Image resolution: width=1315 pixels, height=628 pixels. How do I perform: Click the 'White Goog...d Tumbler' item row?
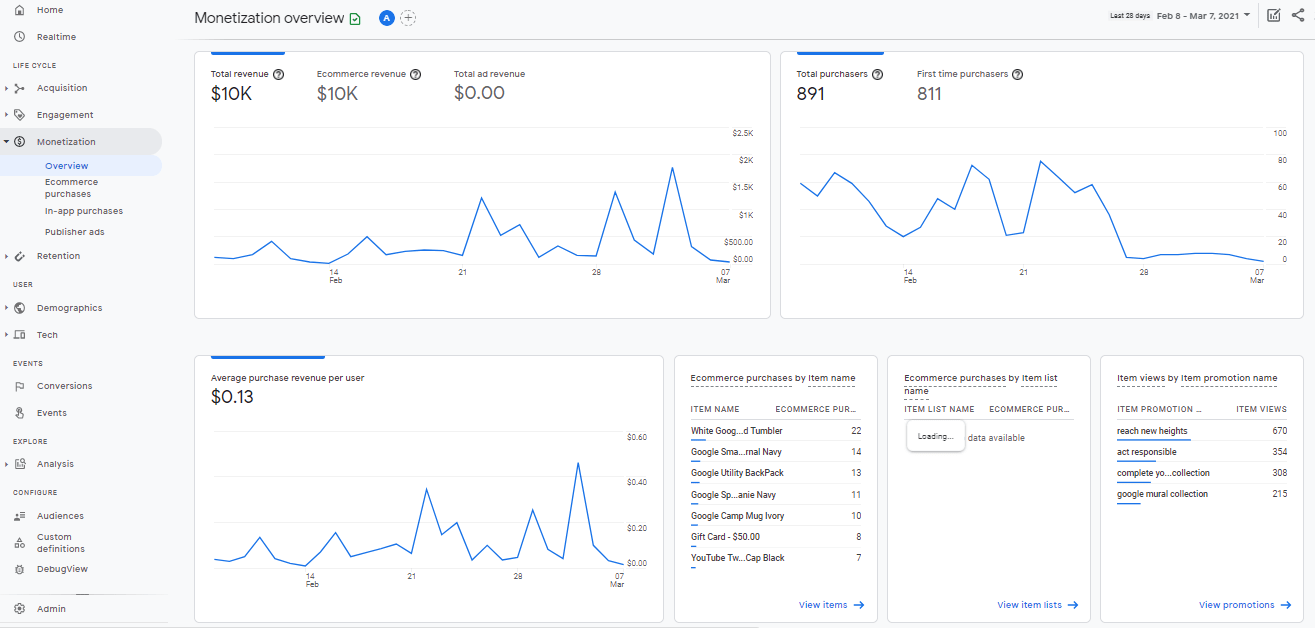776,431
